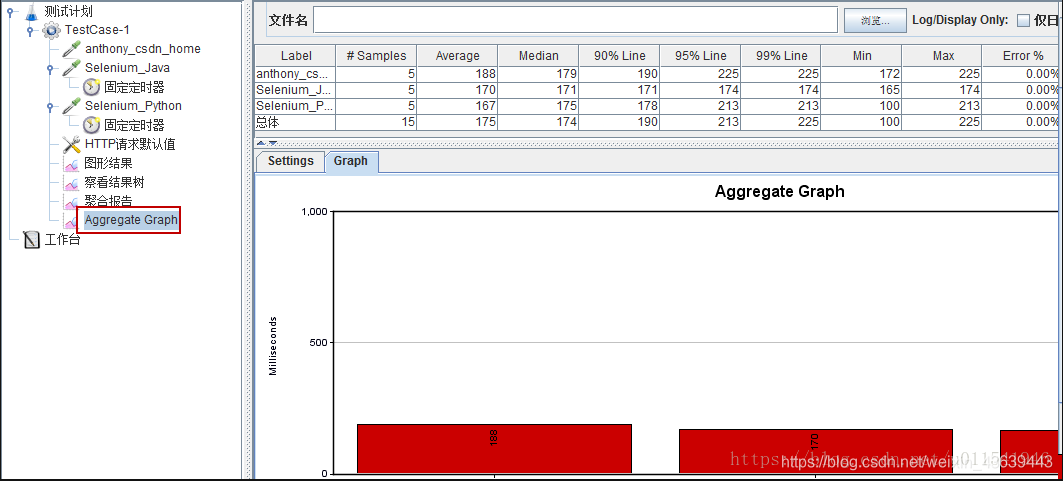Collapse the Selenium_Python tree node

click(50, 106)
